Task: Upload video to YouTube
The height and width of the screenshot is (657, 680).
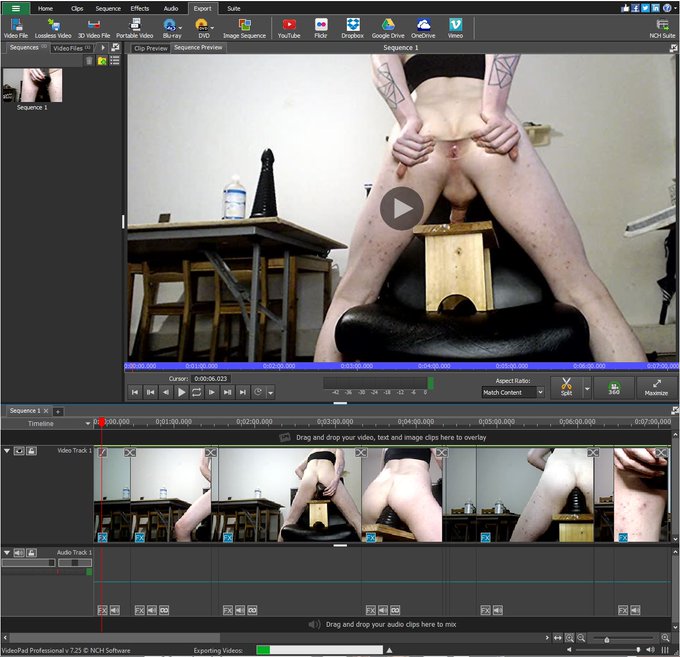Action: (289, 29)
